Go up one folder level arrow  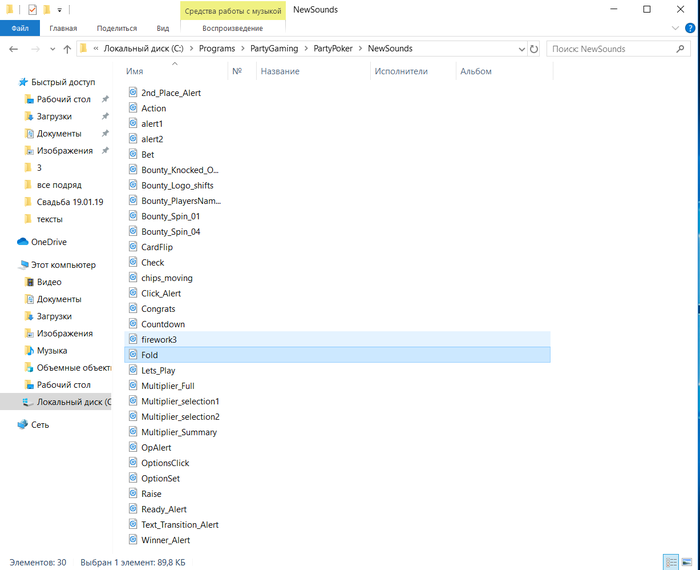pos(67,49)
